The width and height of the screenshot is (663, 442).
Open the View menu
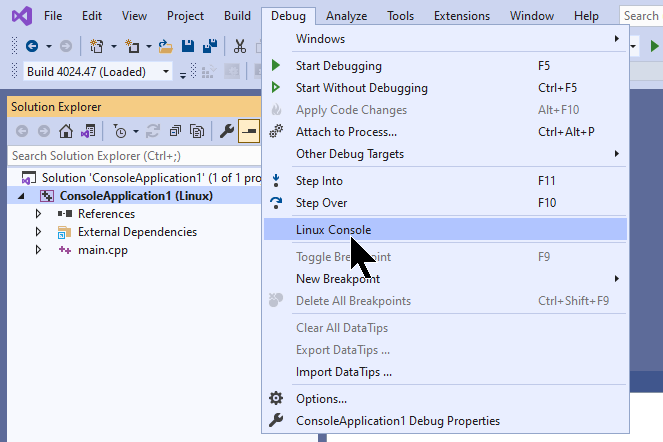pyautogui.click(x=134, y=16)
